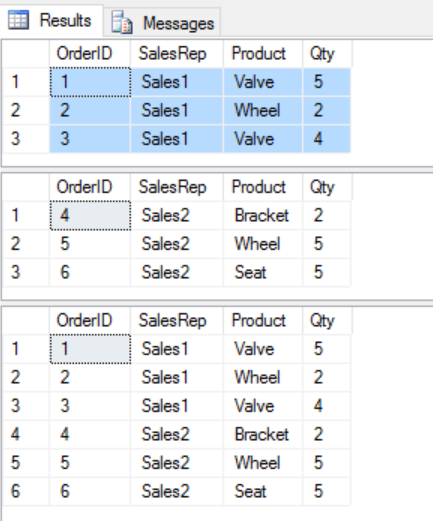Select the top-left corner cell of first grid
The image size is (433, 521).
coord(26,54)
